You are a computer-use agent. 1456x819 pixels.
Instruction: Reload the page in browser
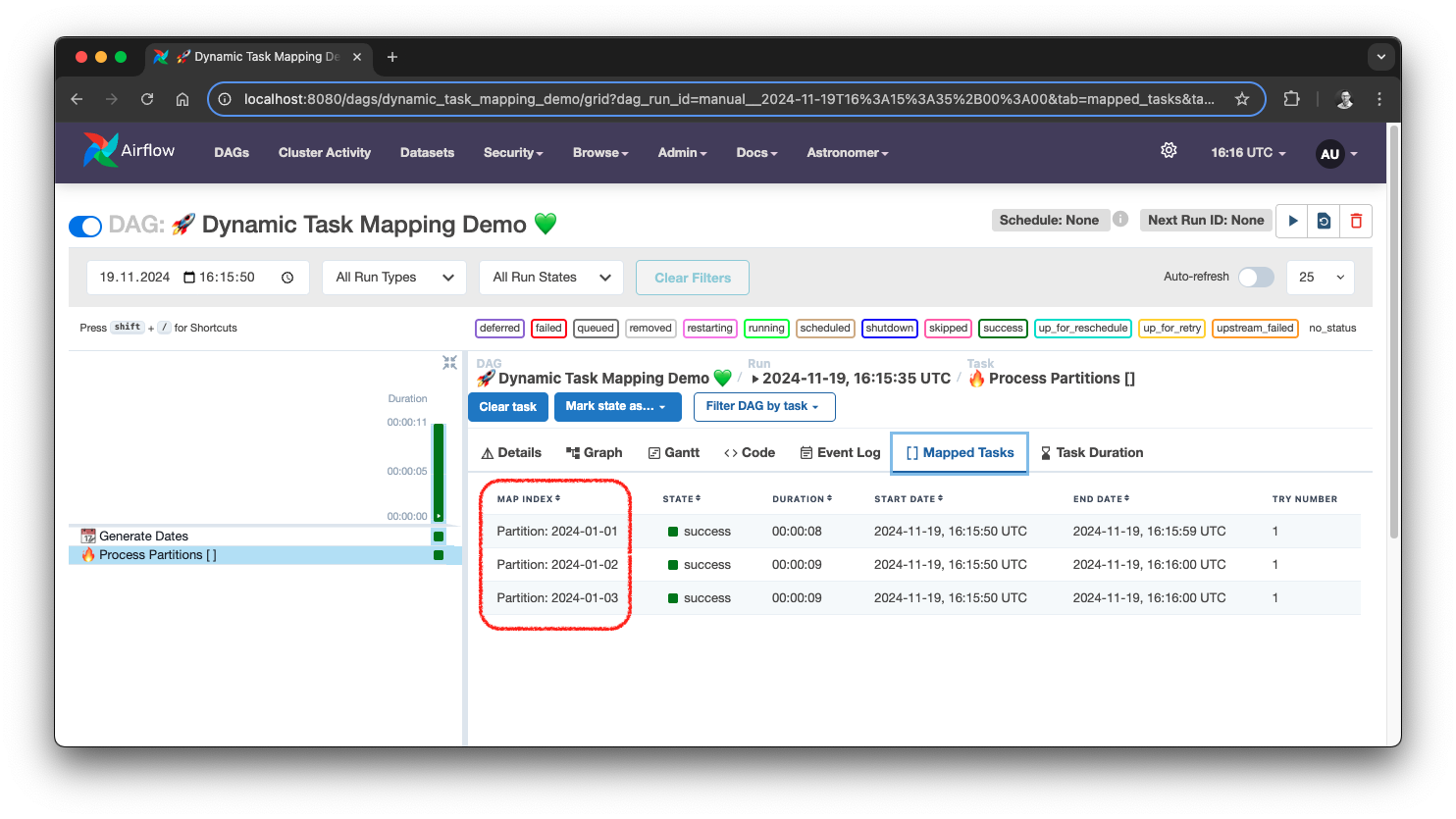coord(147,99)
